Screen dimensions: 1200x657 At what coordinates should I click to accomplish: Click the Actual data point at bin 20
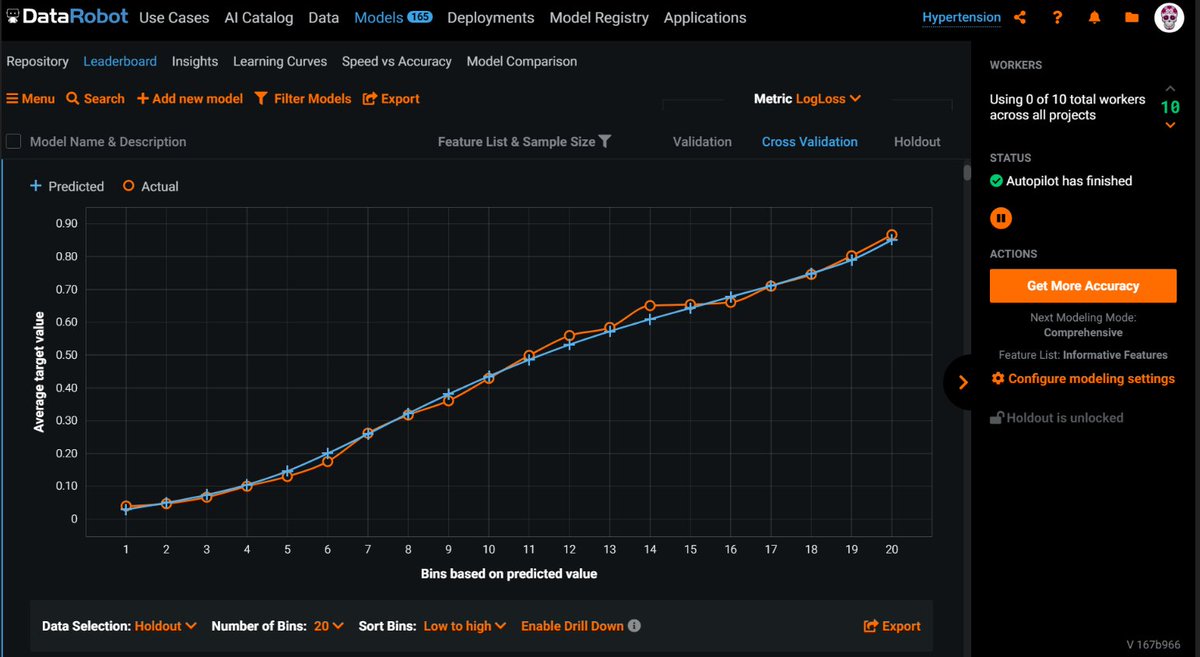[x=892, y=235]
